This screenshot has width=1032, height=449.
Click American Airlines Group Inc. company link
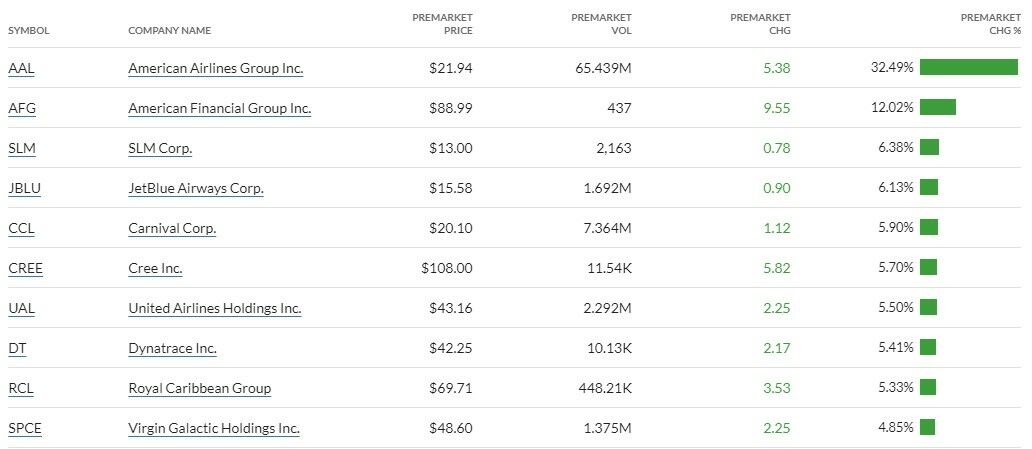point(215,68)
